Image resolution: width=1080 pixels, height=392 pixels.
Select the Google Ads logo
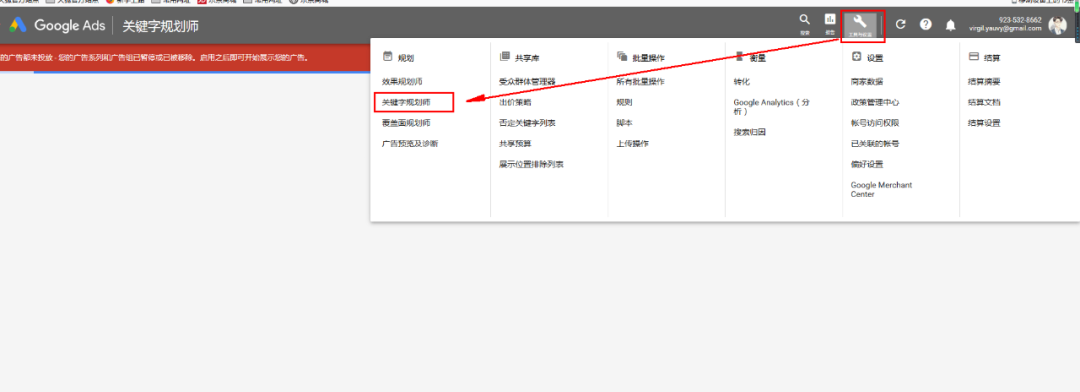click(57, 26)
